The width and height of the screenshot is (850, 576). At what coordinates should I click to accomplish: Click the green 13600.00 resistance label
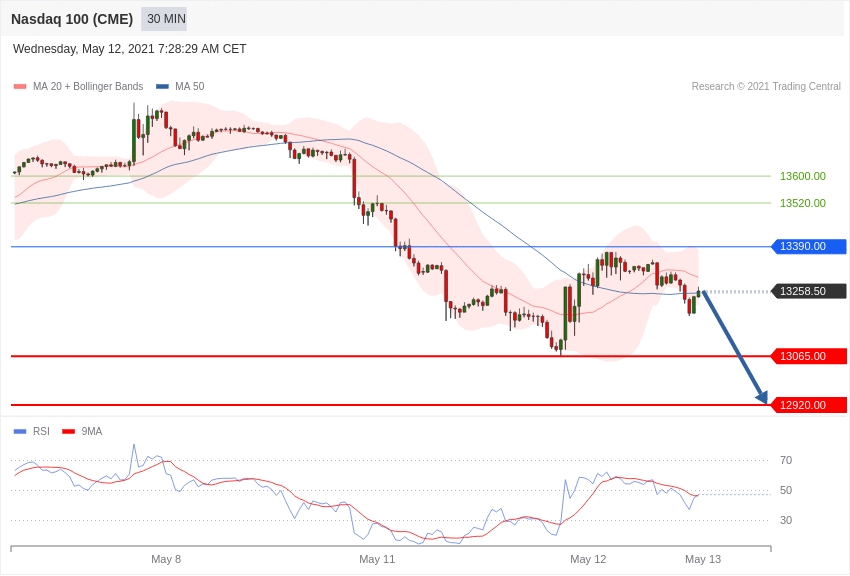tap(802, 176)
